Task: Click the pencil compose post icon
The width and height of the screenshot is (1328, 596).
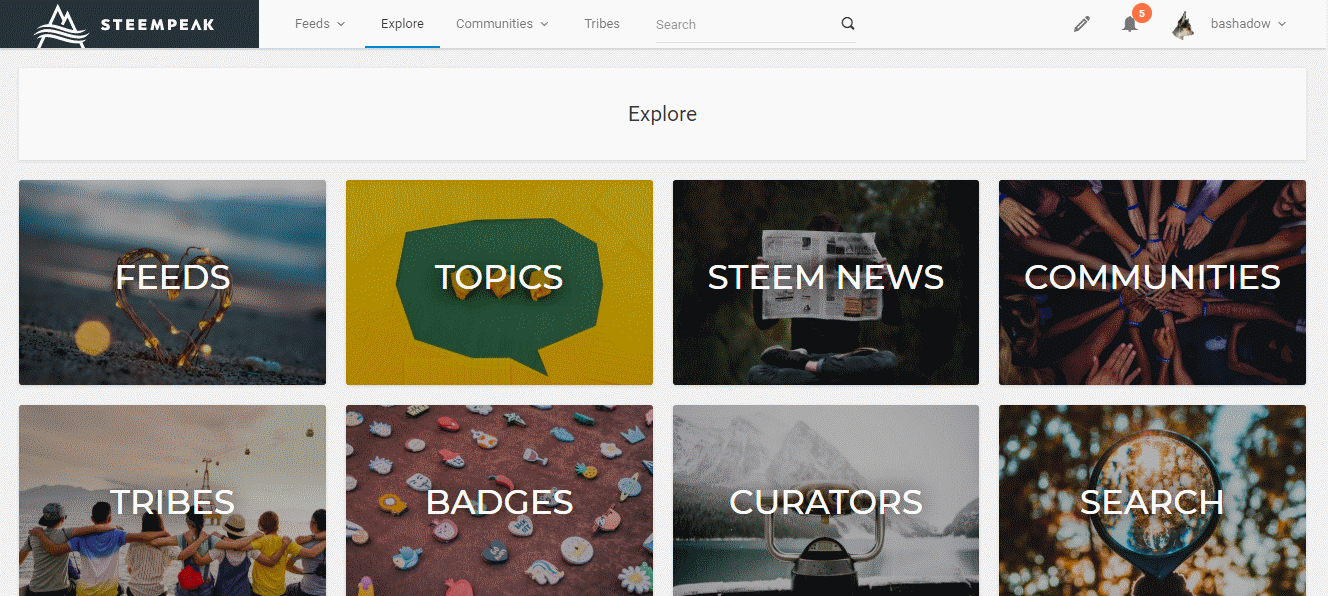Action: [x=1081, y=24]
